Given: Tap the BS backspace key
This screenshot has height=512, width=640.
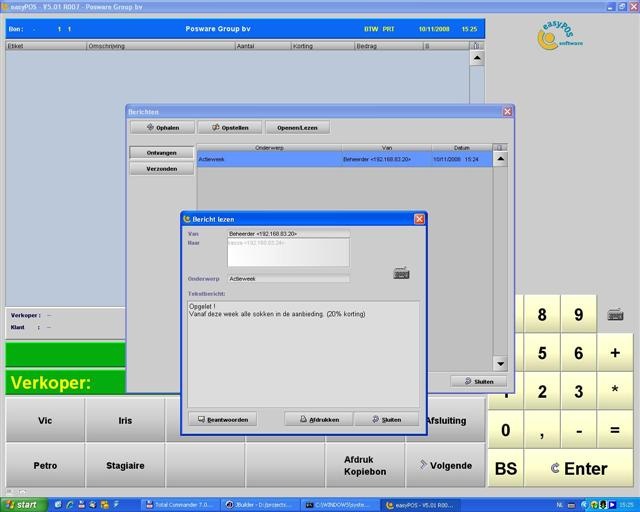Looking at the screenshot, I should pos(506,468).
